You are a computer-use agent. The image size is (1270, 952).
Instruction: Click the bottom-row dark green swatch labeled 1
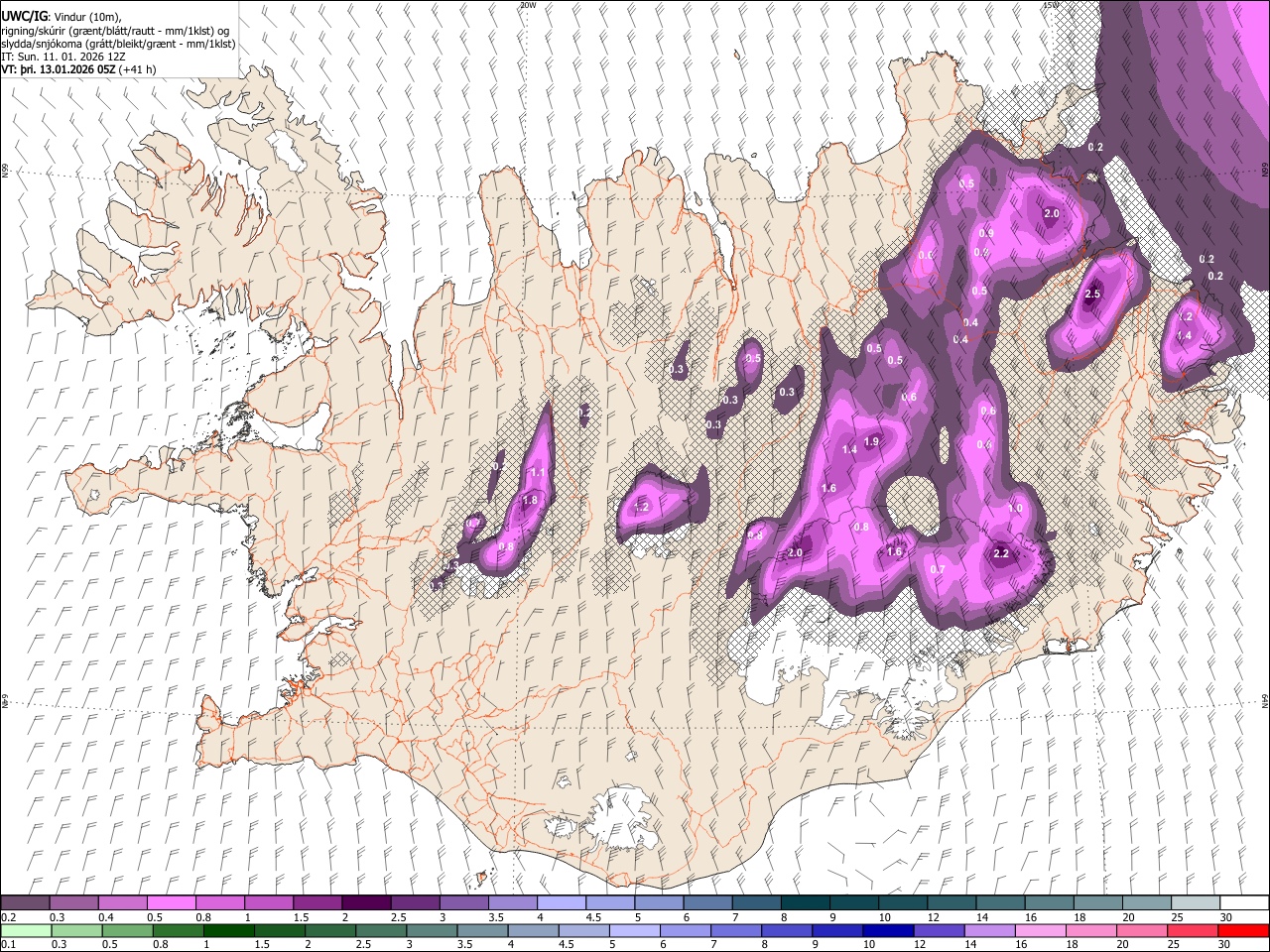(229, 930)
